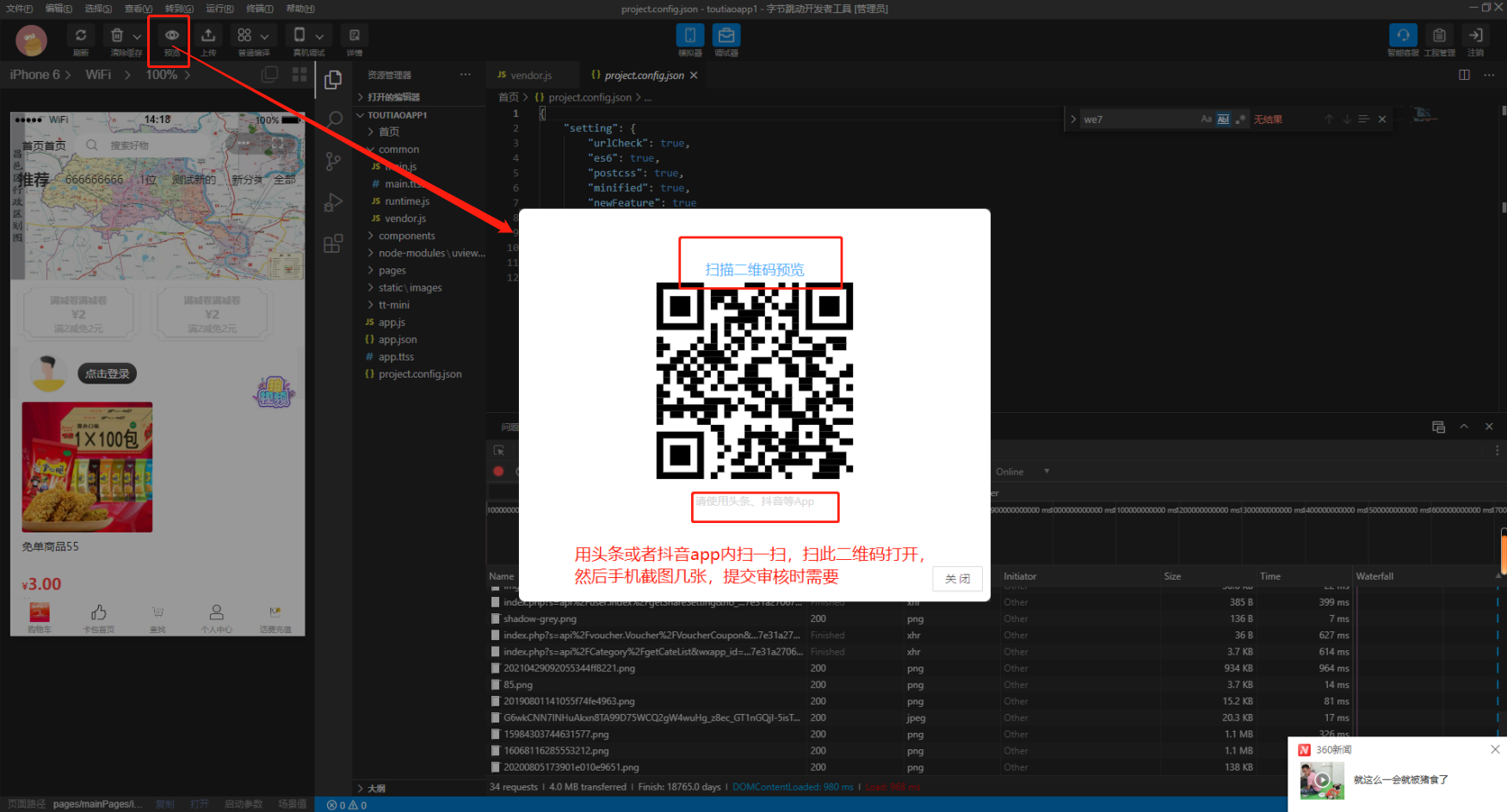Toggle regex search in find widget
This screenshot has height=812, width=1507.
point(1240,120)
